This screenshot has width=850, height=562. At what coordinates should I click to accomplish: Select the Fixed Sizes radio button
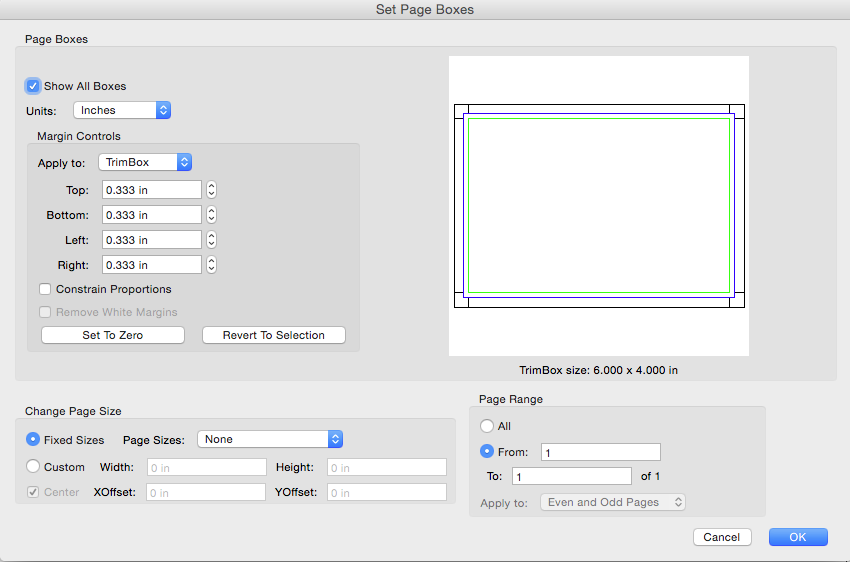(33, 439)
